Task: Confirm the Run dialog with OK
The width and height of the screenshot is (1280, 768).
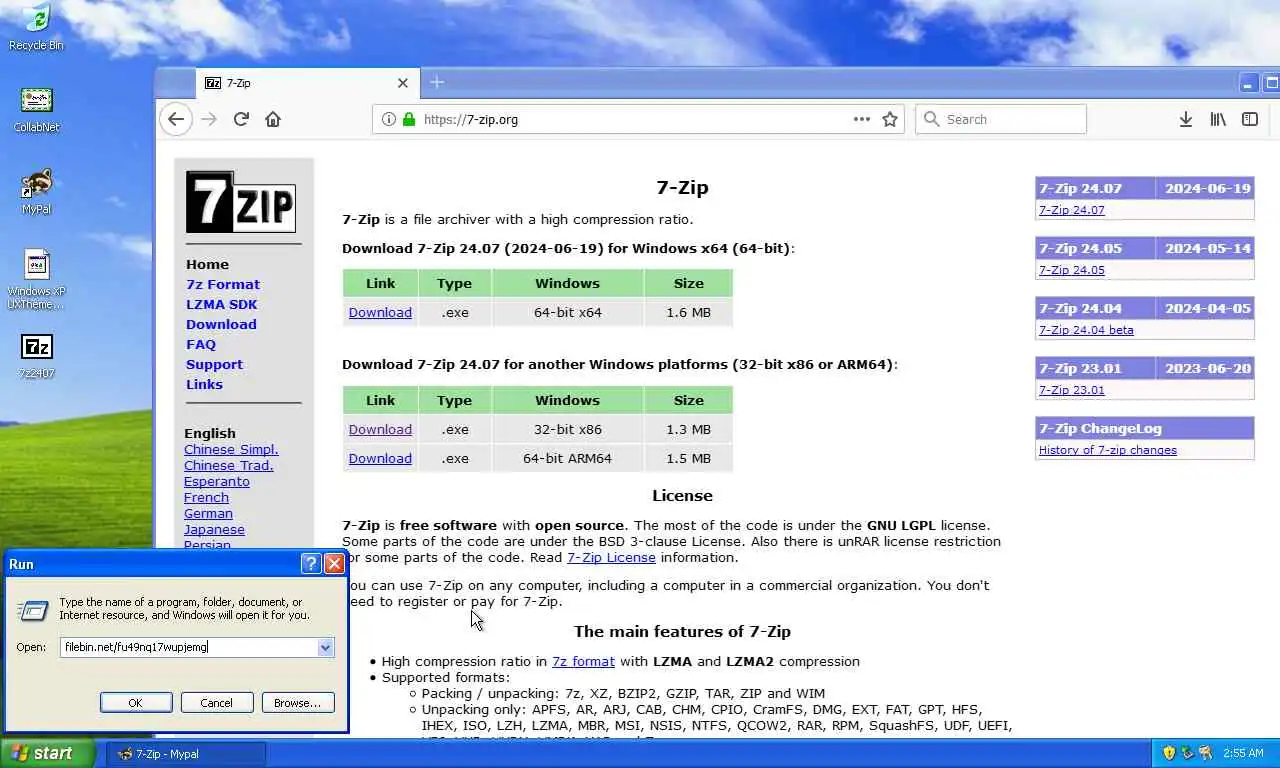Action: pos(136,703)
